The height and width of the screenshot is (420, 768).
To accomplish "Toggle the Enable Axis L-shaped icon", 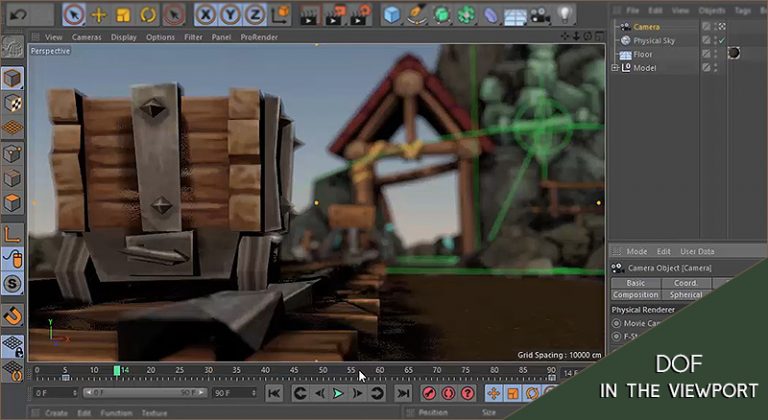I will coord(12,234).
